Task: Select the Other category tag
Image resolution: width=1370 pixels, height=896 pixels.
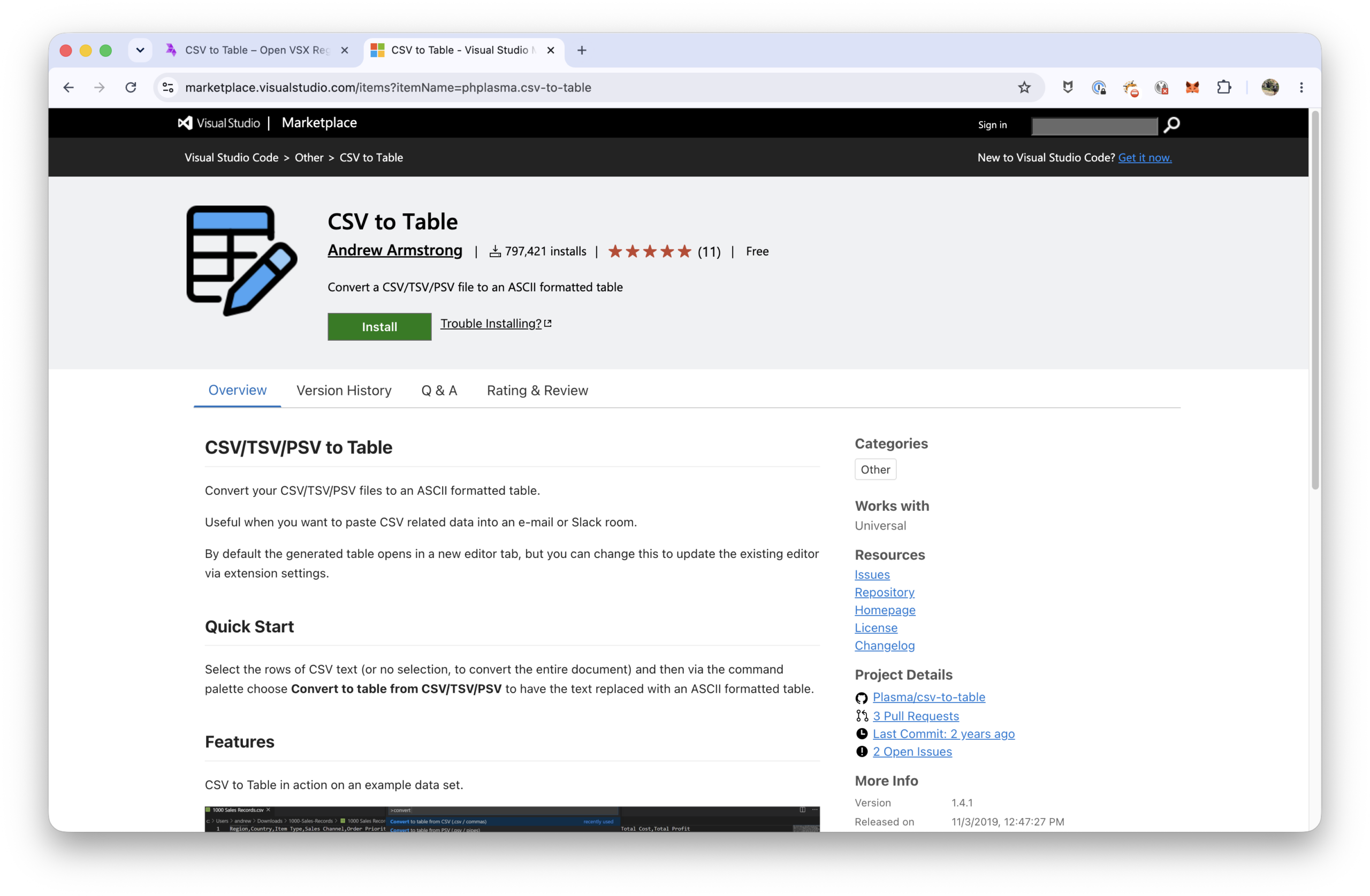Action: tap(875, 470)
